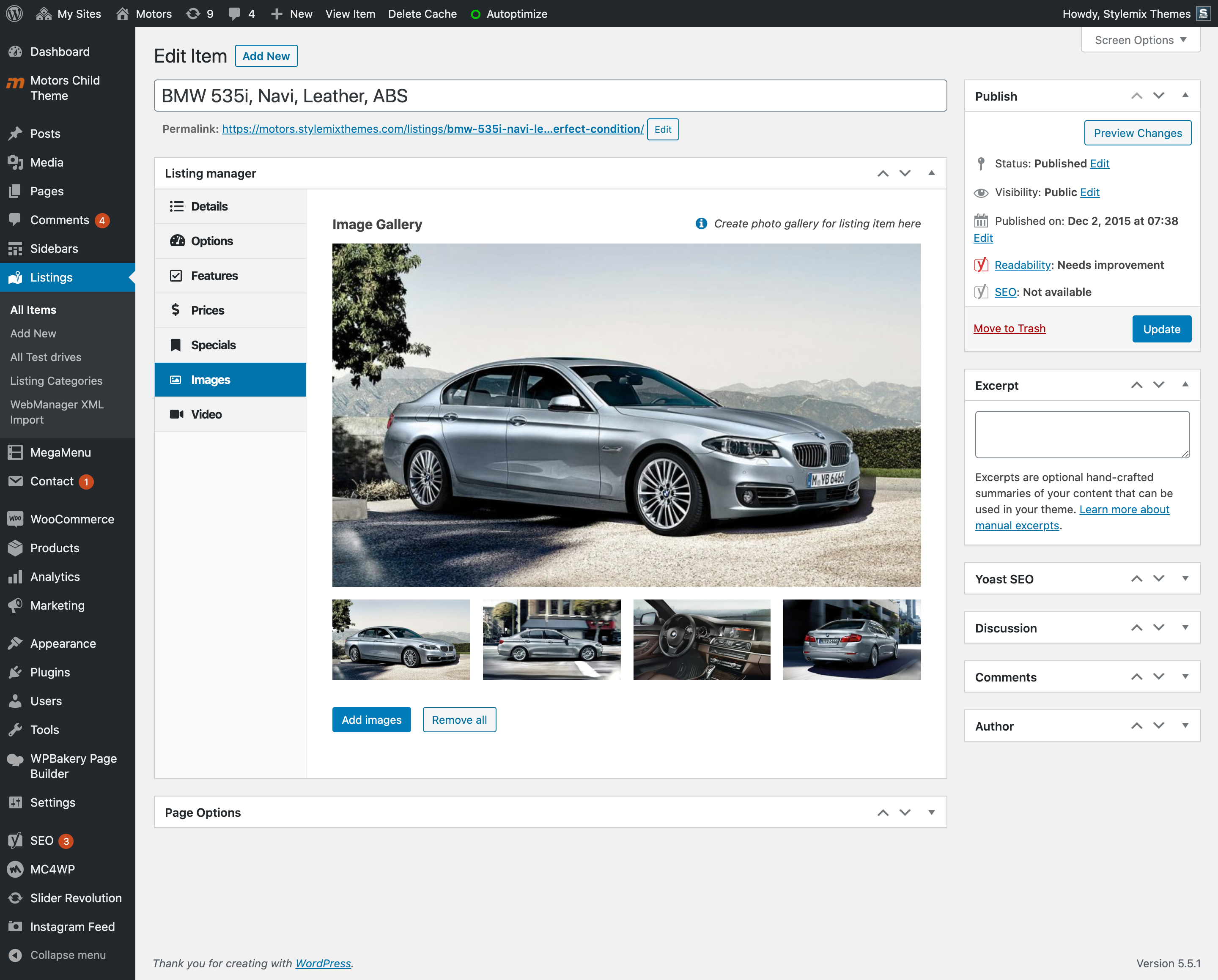Screen dimensions: 1218x980
Task: Click the Add images button
Action: coord(371,720)
